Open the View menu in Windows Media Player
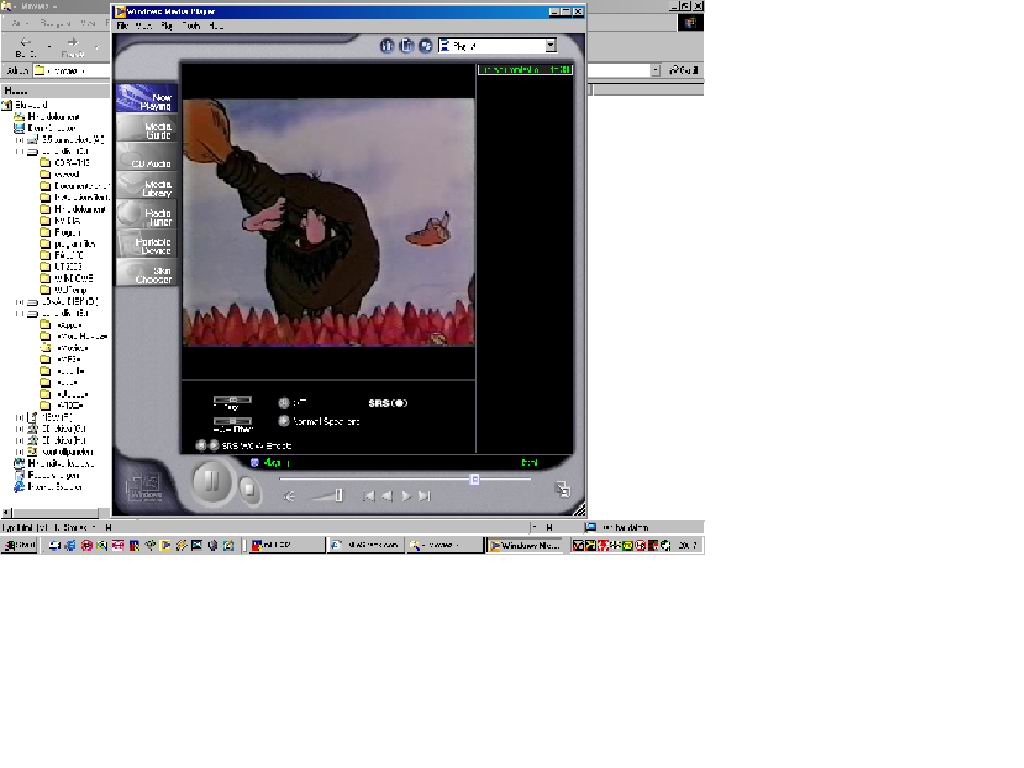The width and height of the screenshot is (1024, 768). (144, 26)
